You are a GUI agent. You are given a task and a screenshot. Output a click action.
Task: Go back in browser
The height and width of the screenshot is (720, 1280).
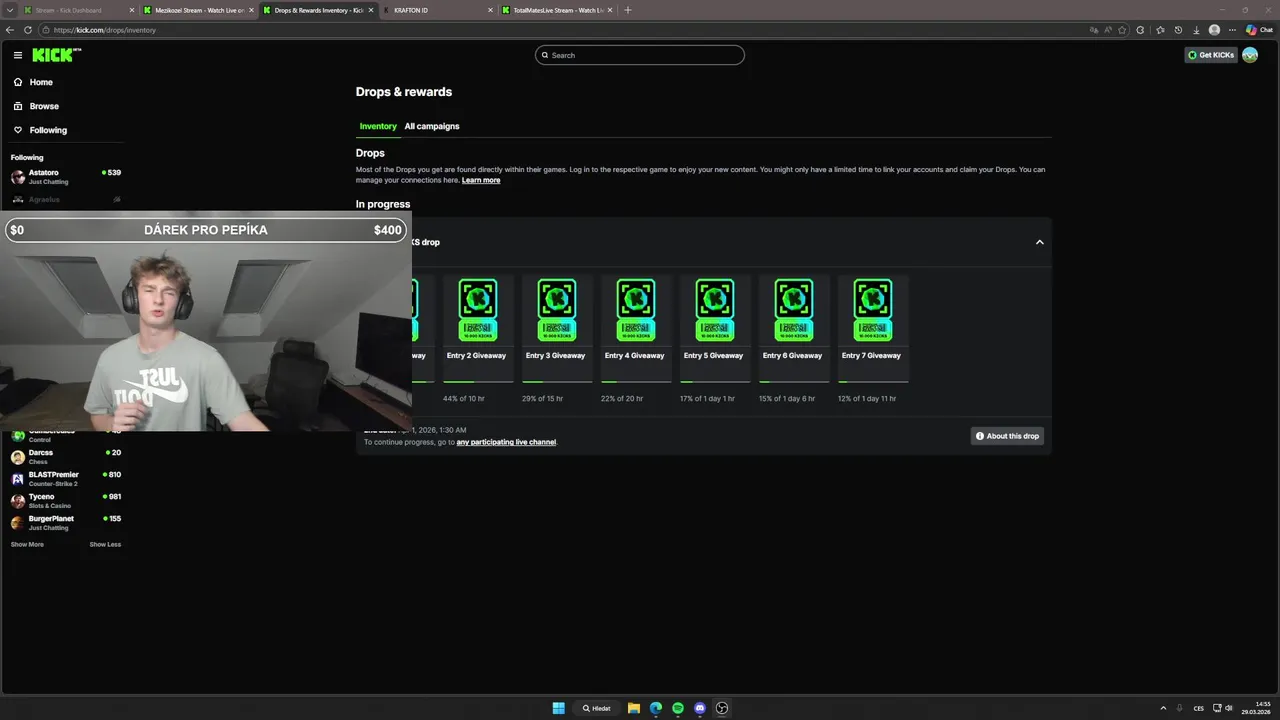tap(10, 30)
